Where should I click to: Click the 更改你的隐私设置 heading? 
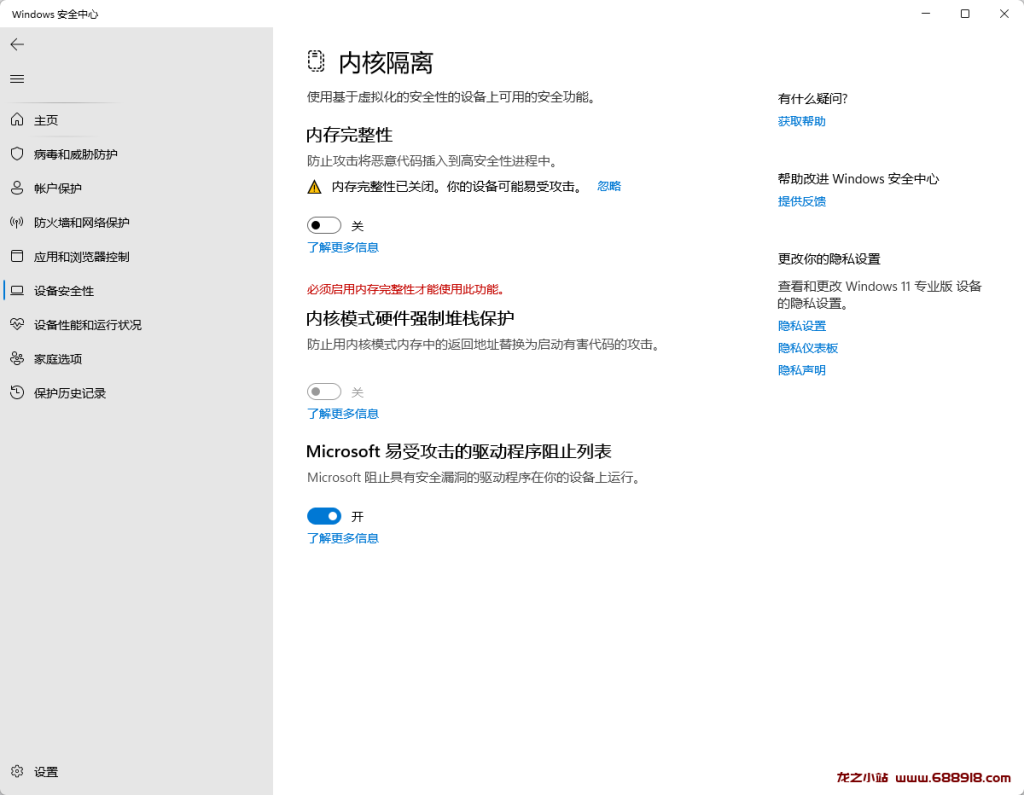pos(829,259)
